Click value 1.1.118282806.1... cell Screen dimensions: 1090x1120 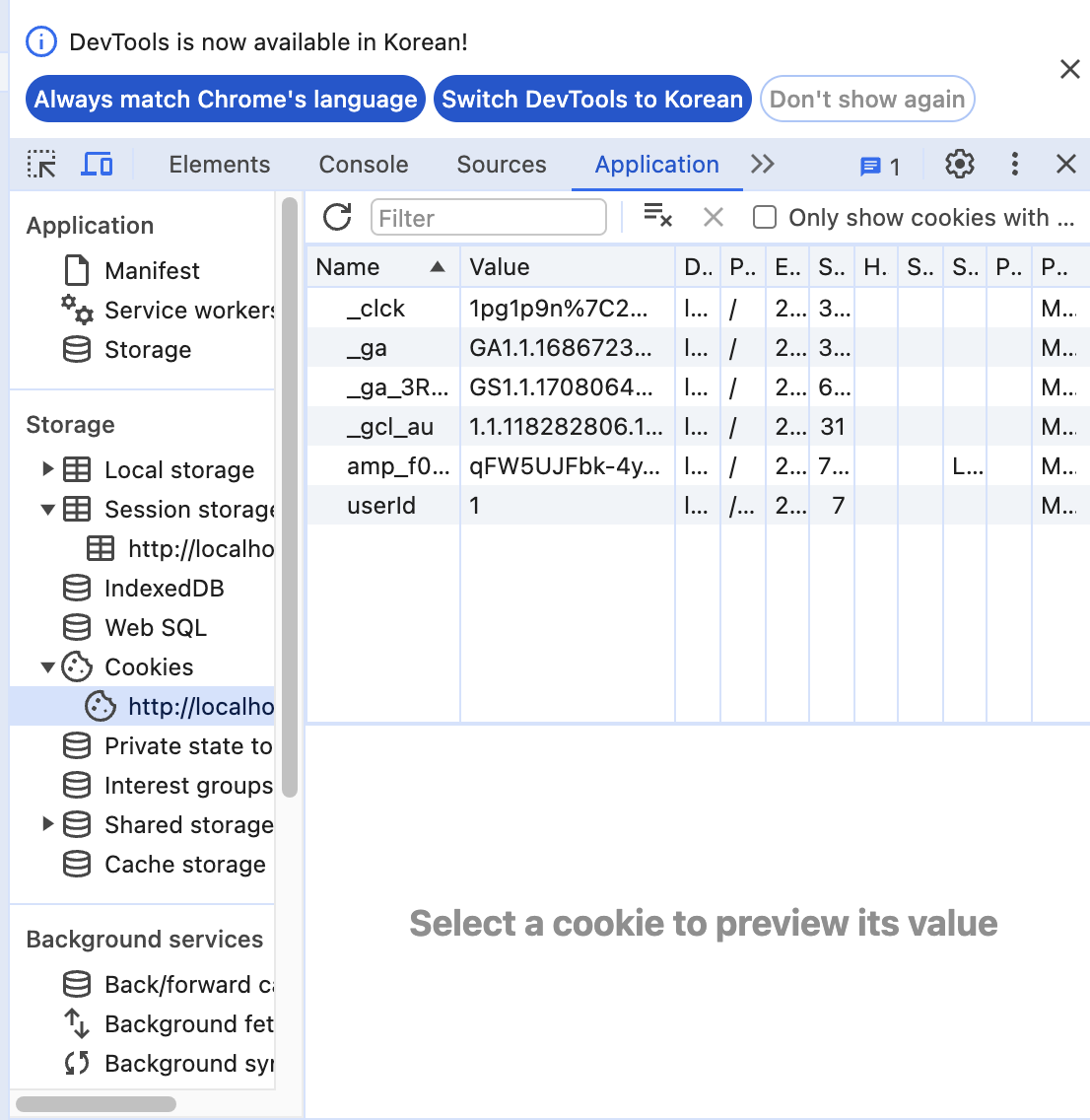coord(568,427)
